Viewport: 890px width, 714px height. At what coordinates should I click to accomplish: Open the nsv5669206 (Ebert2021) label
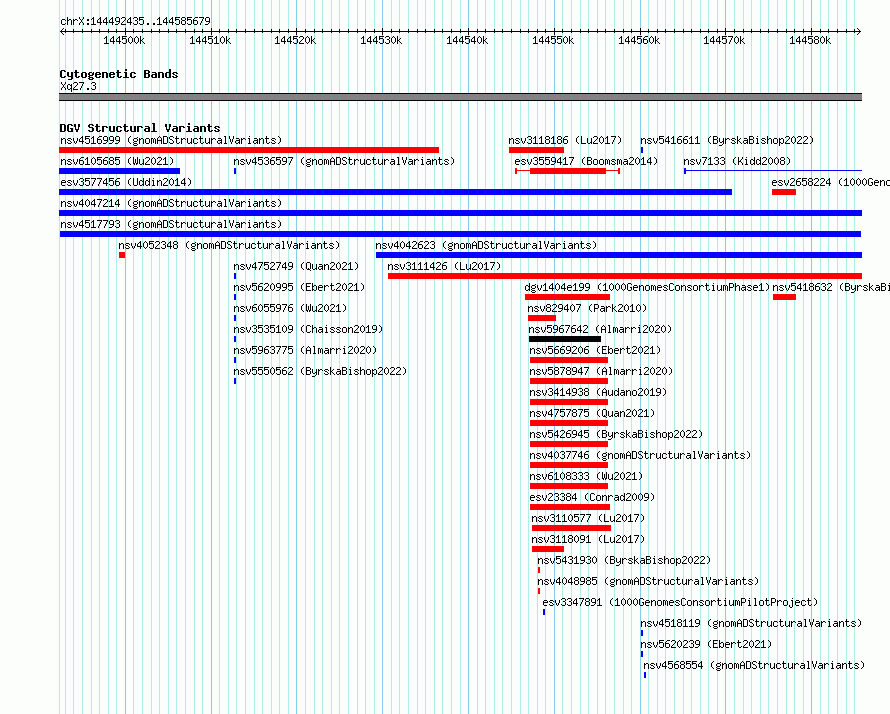[x=595, y=350]
